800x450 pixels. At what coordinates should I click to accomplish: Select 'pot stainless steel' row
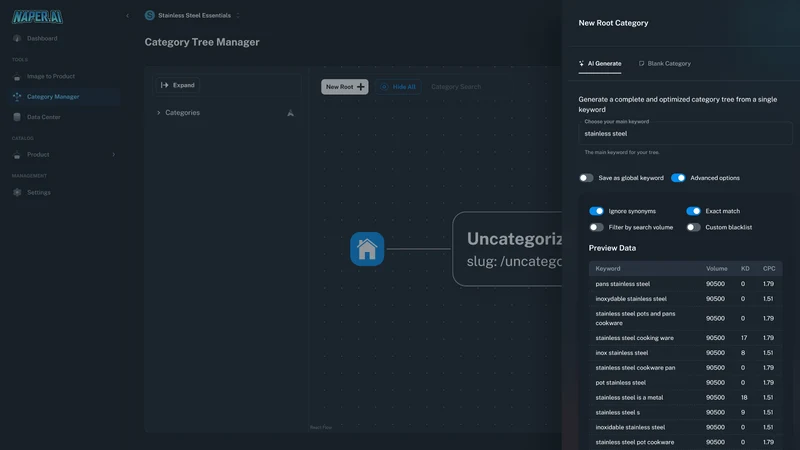point(685,383)
